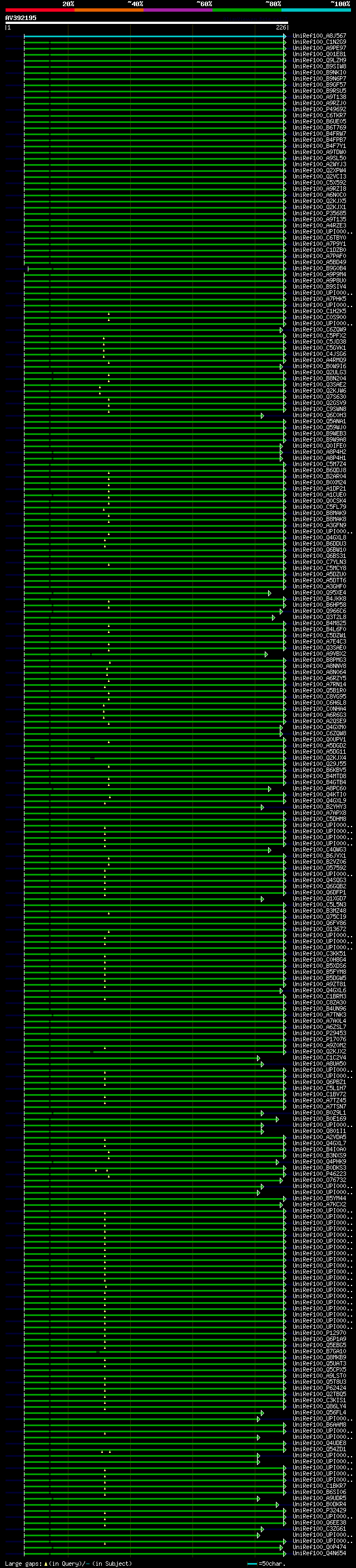The height and width of the screenshot is (1568, 356).
Task: Select hit label UniRef100_A8J567
Action: coord(319,36)
